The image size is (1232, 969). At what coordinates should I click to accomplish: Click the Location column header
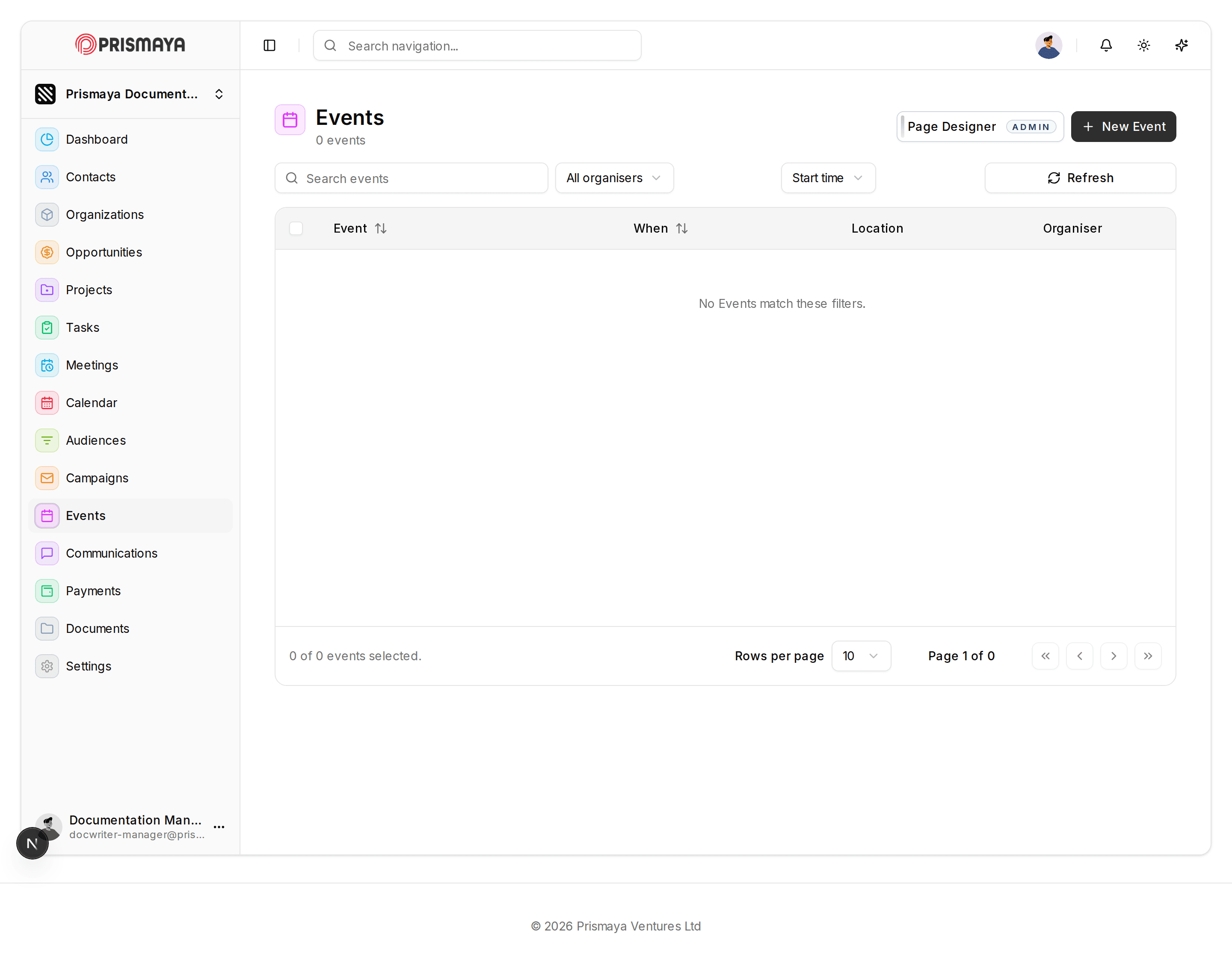pos(877,228)
